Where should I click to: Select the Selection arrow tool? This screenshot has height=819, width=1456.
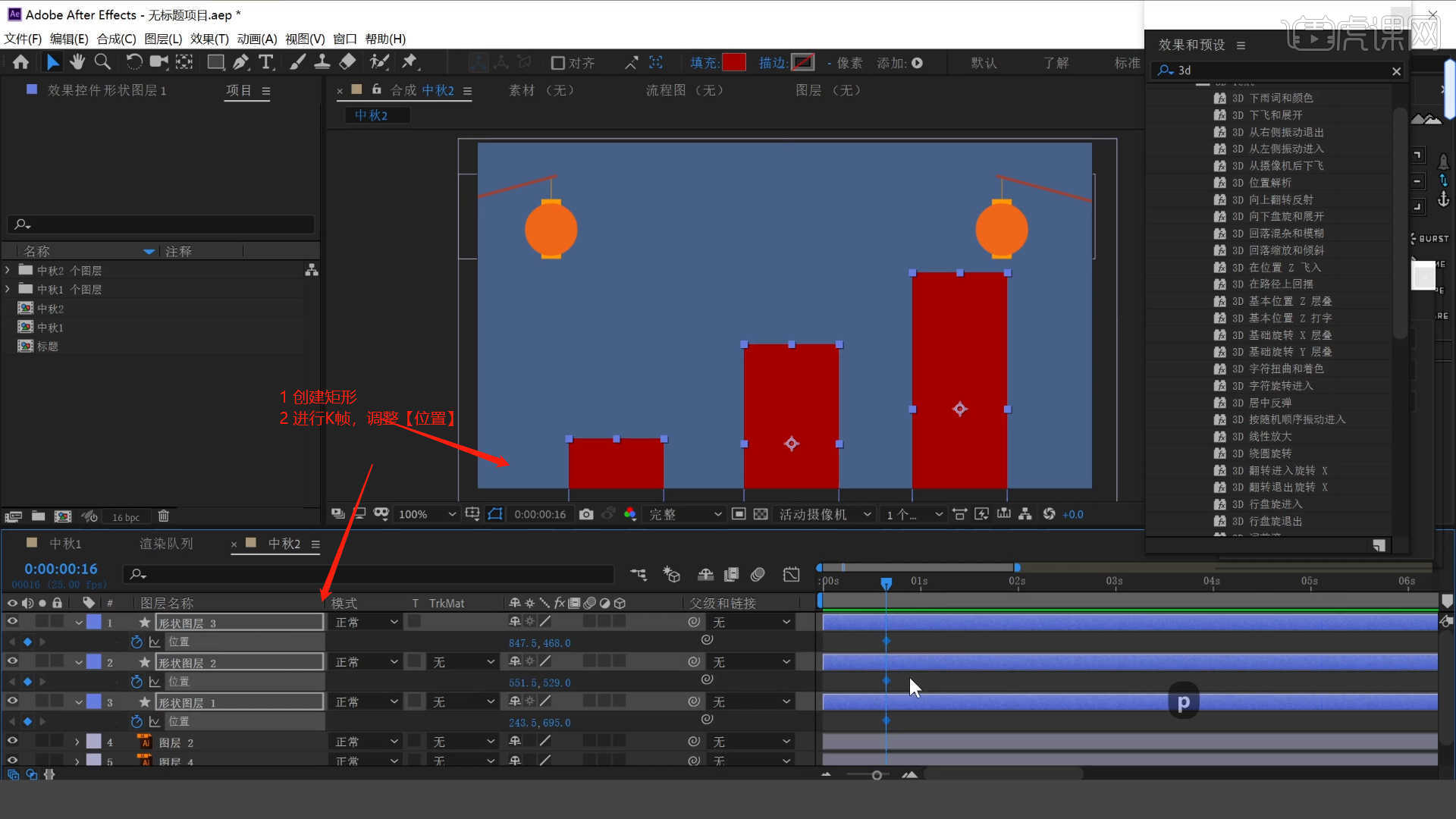52,62
